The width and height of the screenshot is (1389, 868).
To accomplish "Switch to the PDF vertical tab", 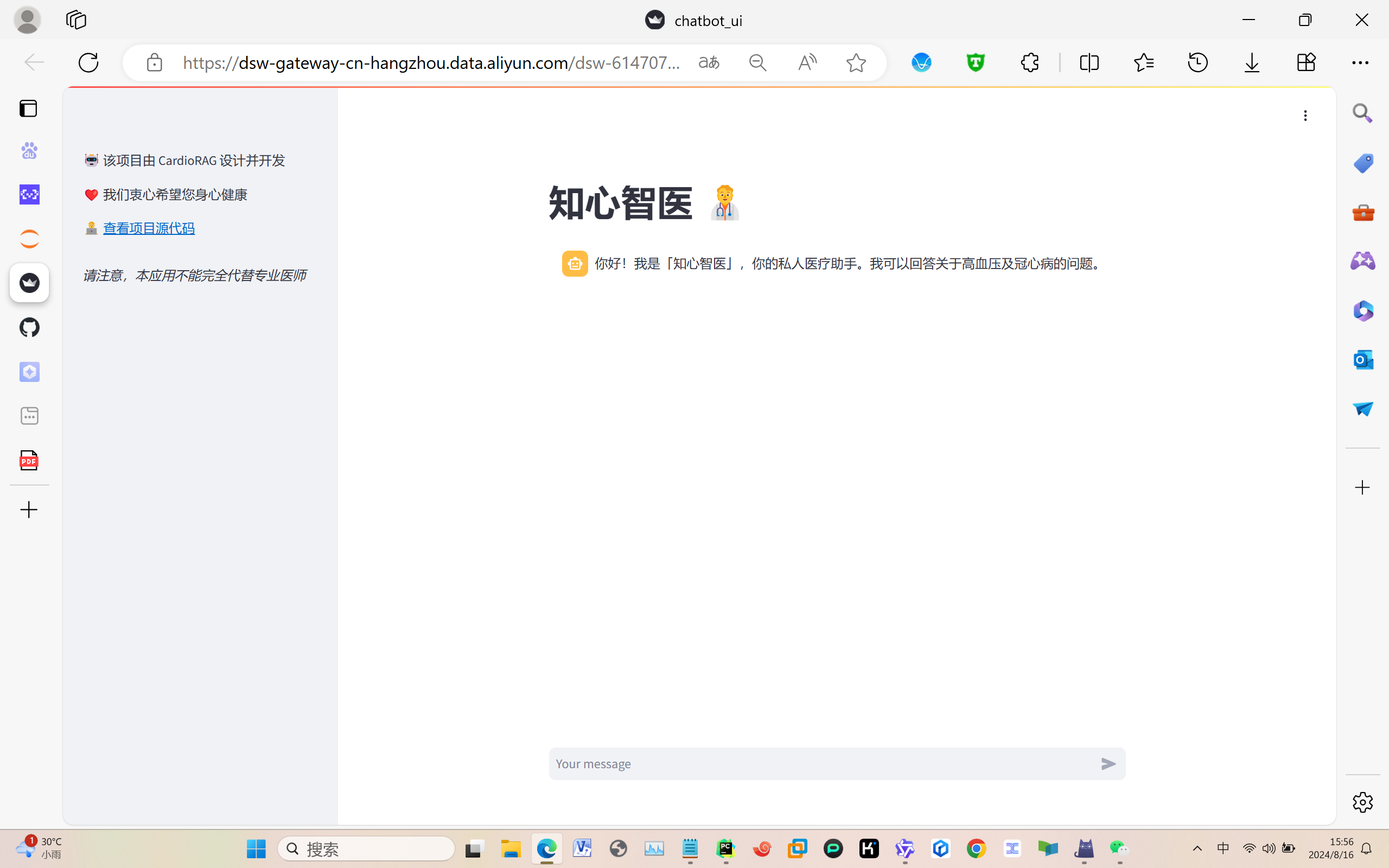I will tap(29, 461).
